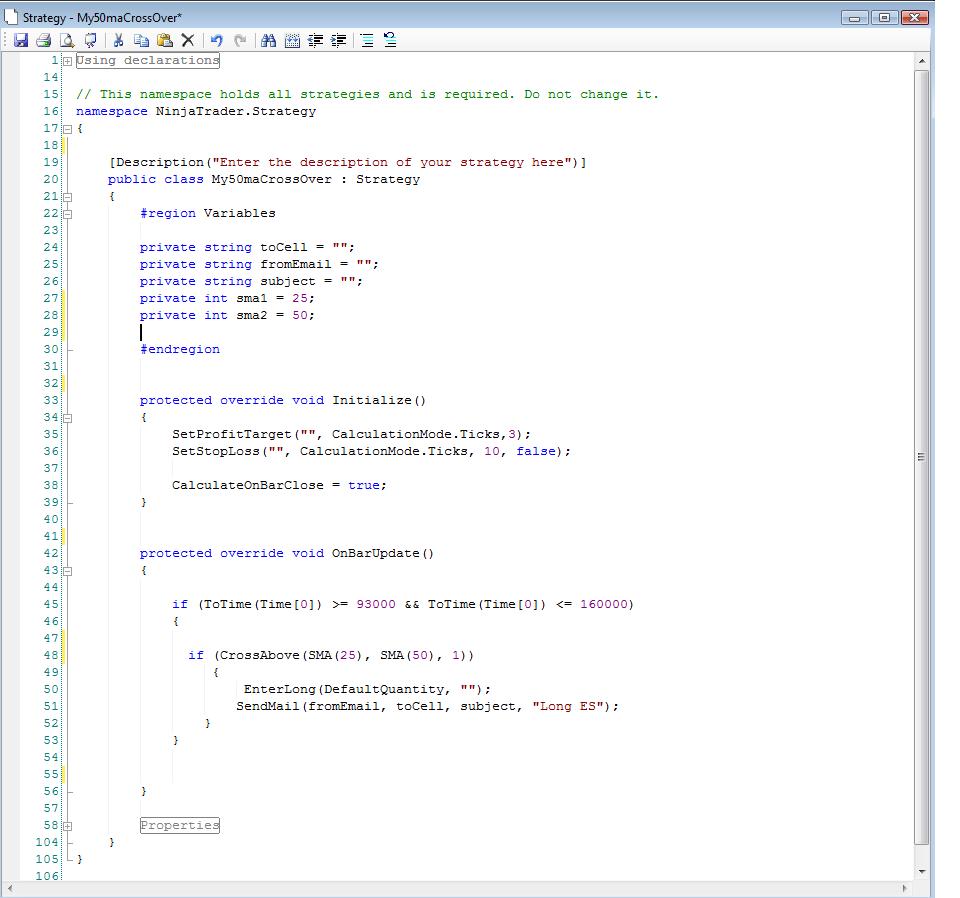Image resolution: width=960 pixels, height=898 pixels.
Task: Maximize the Strategy editor window
Action: (884, 18)
